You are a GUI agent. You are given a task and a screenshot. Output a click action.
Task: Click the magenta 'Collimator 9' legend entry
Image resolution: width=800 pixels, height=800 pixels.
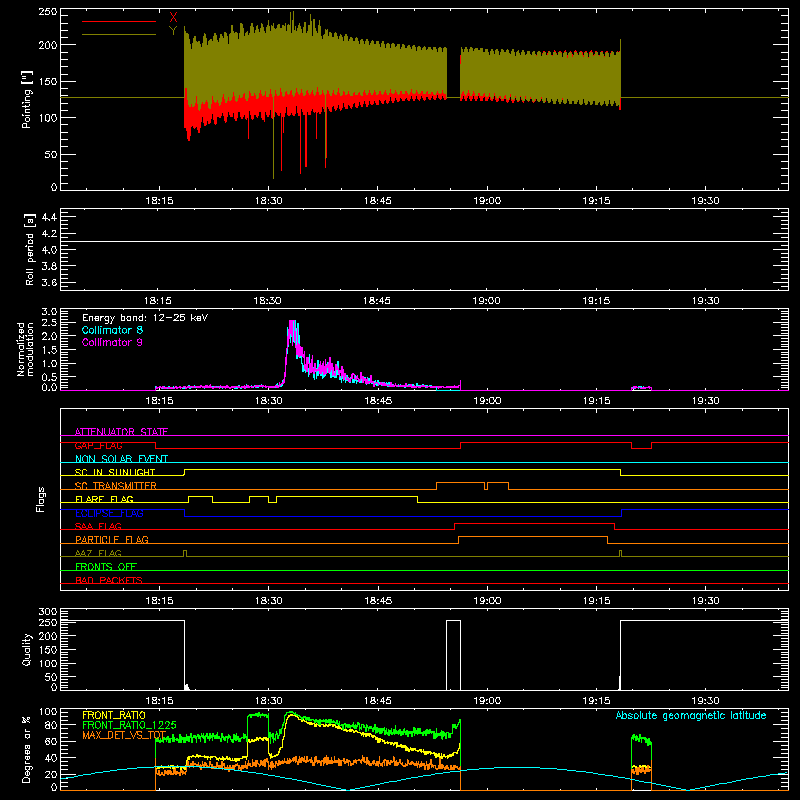pyautogui.click(x=112, y=342)
